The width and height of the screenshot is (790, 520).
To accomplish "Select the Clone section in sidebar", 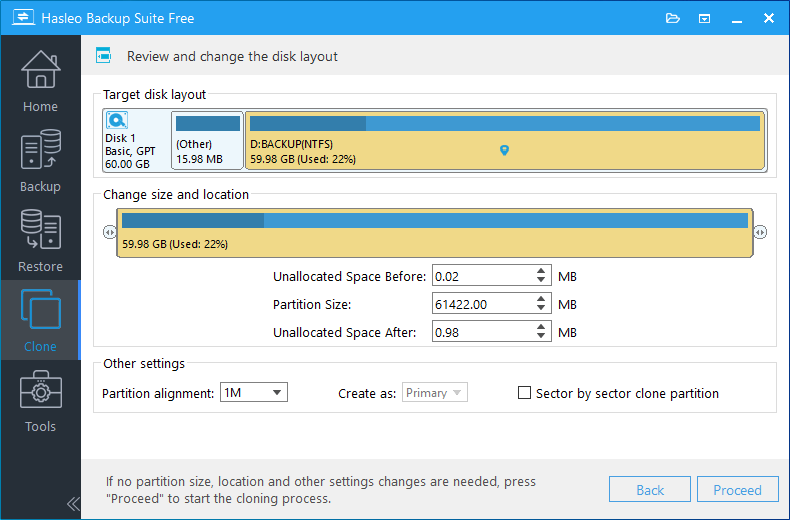I will 40,320.
